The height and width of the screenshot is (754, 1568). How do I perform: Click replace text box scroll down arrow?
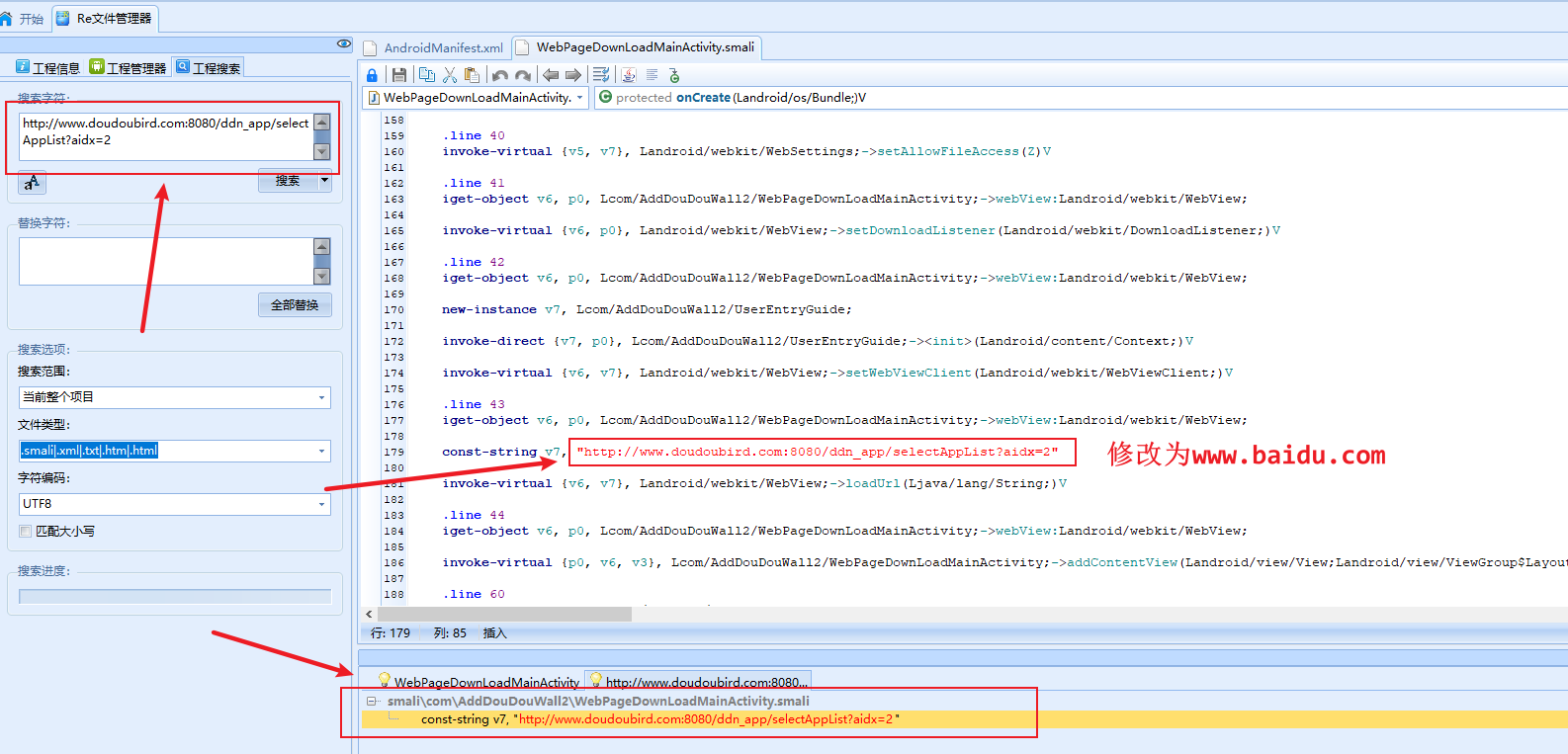click(x=321, y=276)
